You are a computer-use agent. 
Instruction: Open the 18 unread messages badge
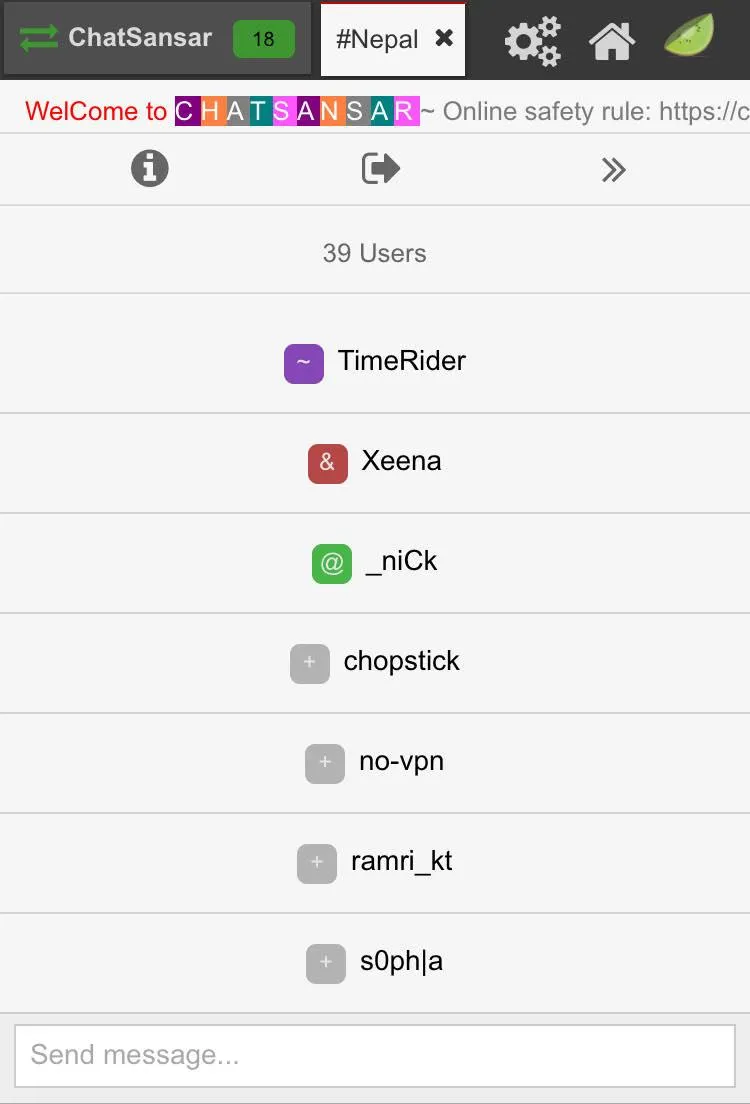point(263,39)
